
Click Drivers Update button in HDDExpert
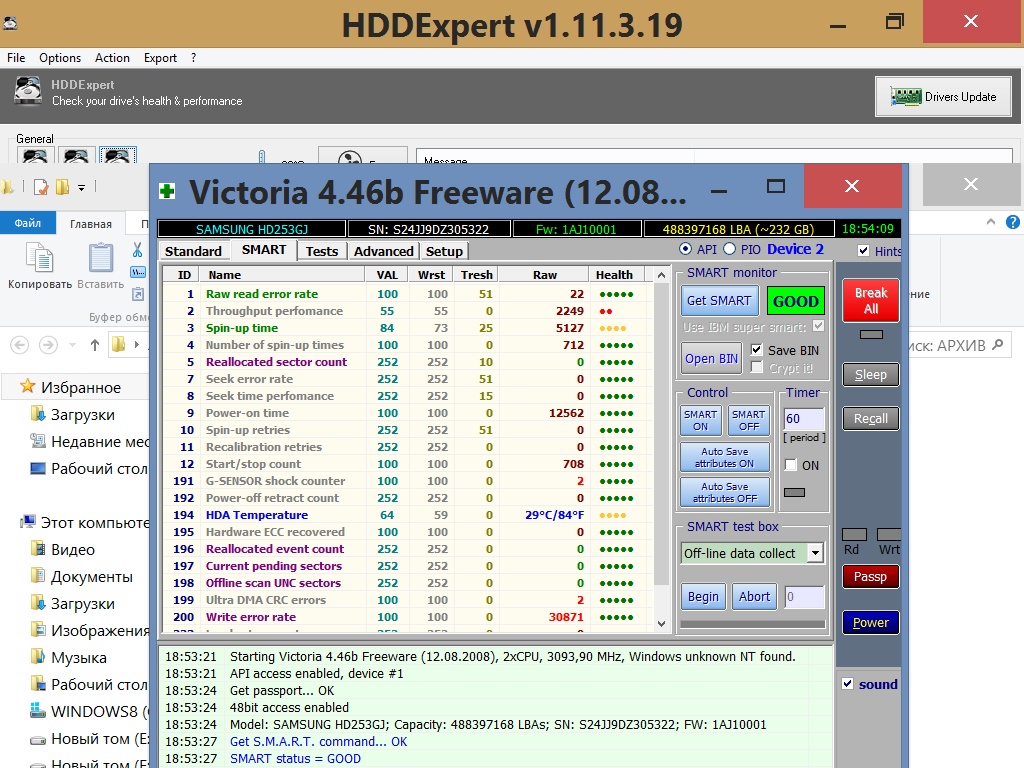pyautogui.click(x=943, y=97)
